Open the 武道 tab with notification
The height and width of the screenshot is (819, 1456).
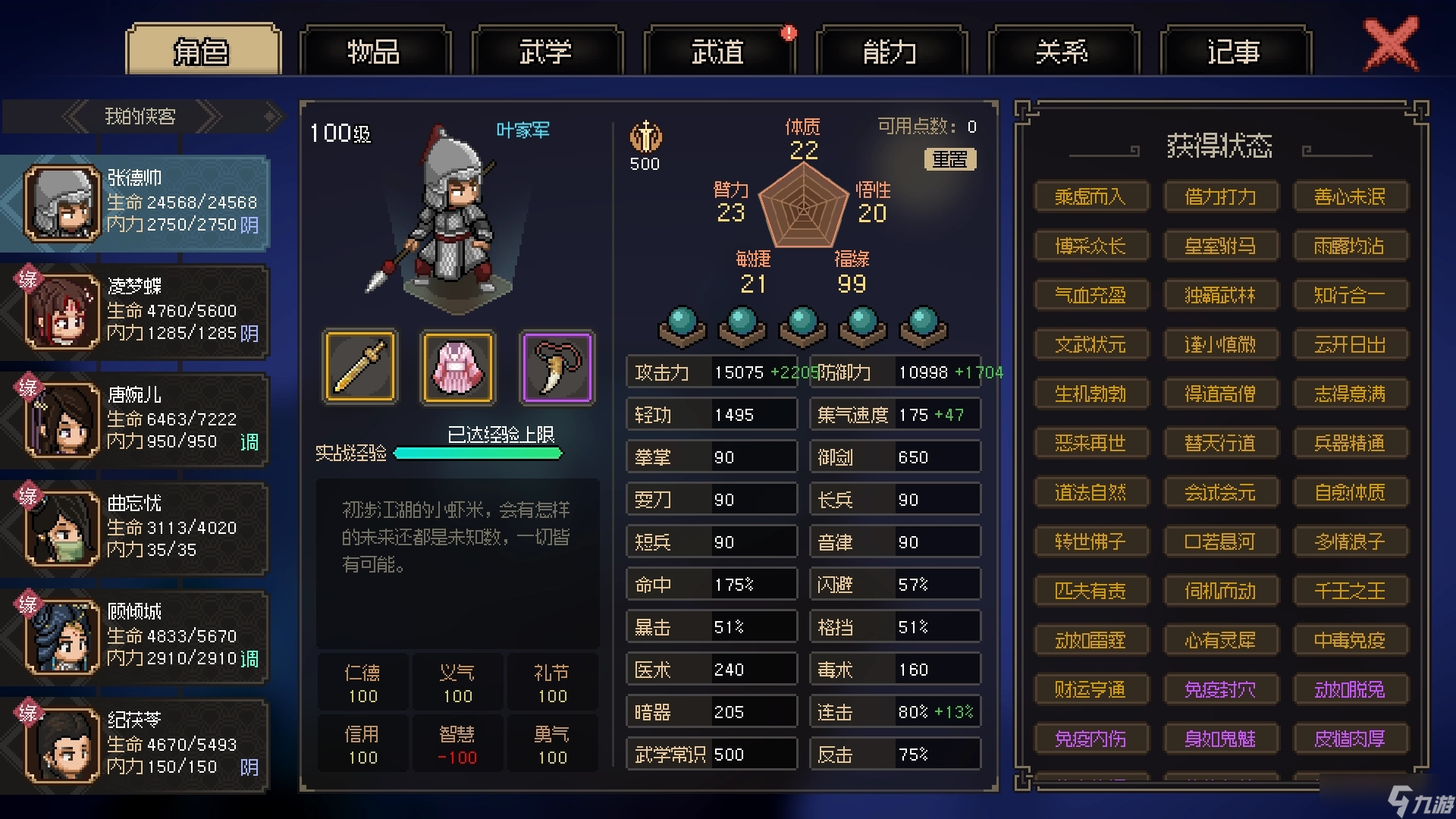[718, 52]
